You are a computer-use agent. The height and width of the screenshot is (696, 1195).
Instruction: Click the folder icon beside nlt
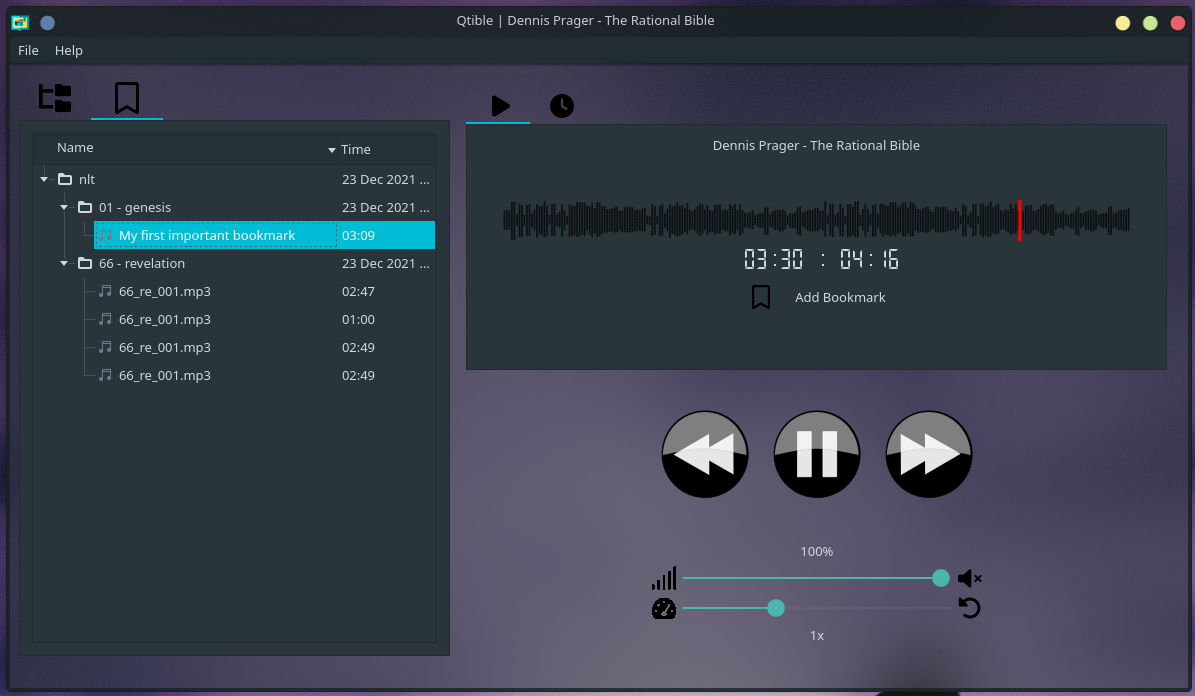[66, 179]
